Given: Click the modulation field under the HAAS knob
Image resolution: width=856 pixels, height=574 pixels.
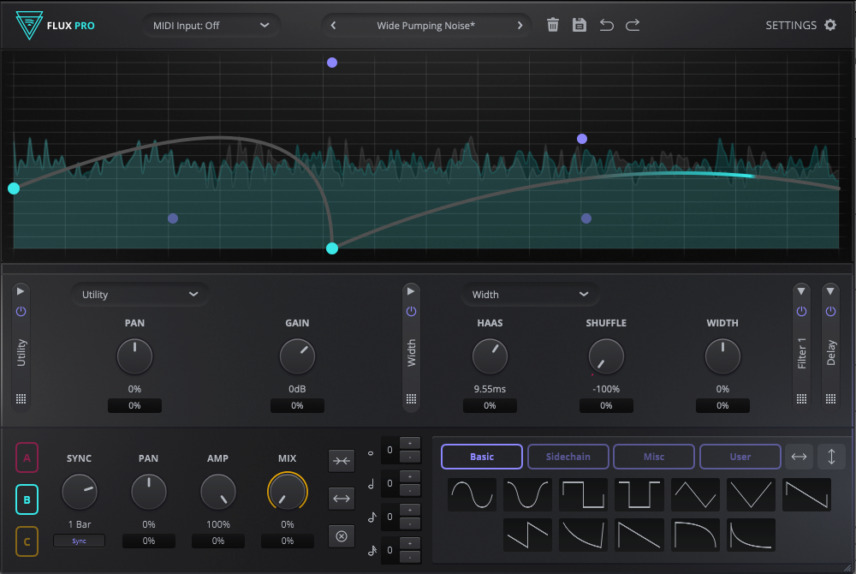Looking at the screenshot, I should tap(490, 405).
